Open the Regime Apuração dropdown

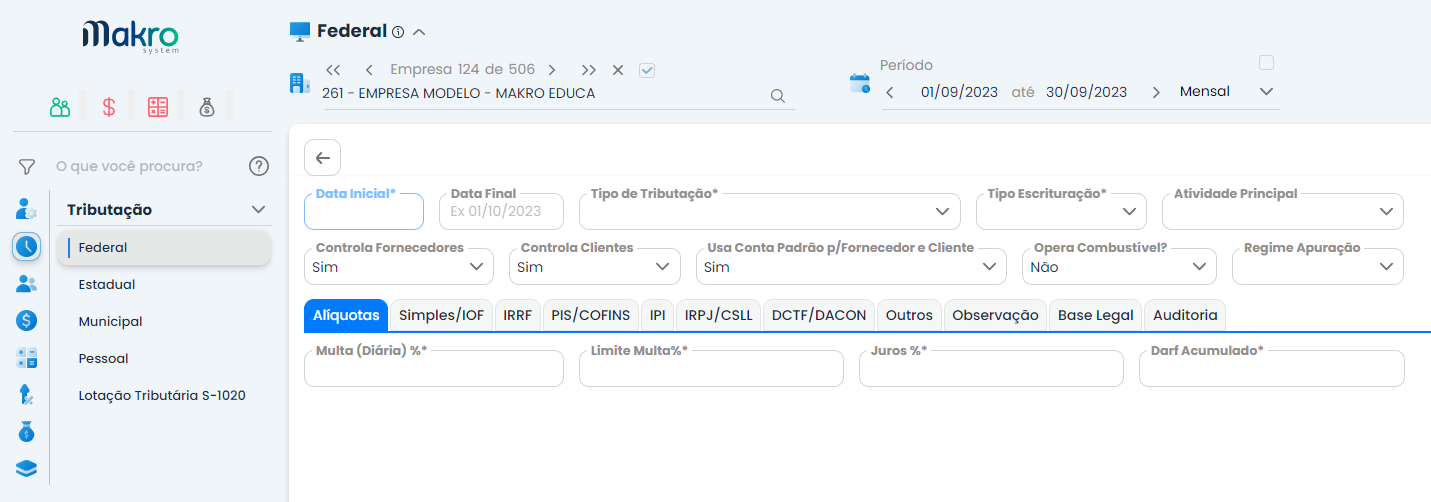point(1318,267)
